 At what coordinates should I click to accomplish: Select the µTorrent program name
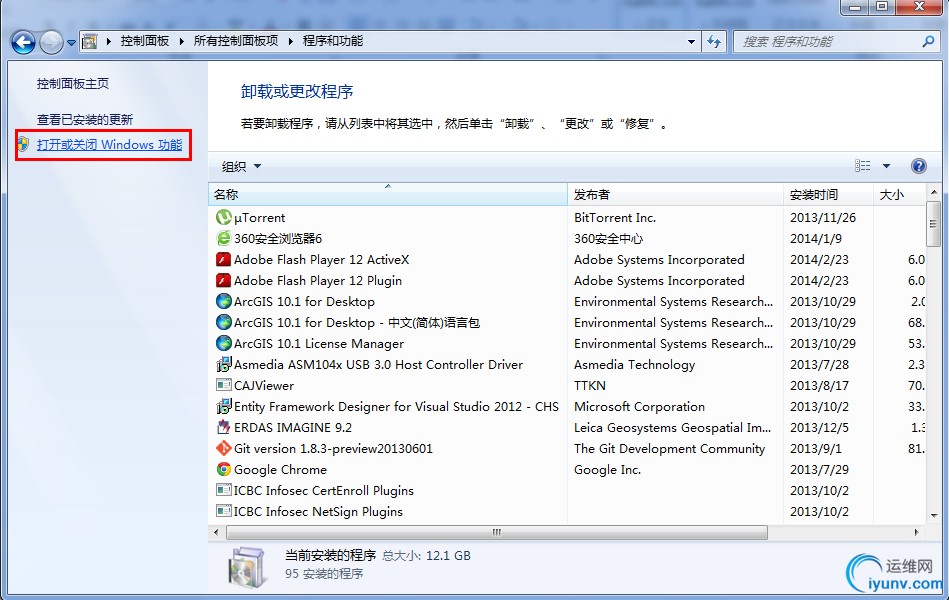[260, 217]
